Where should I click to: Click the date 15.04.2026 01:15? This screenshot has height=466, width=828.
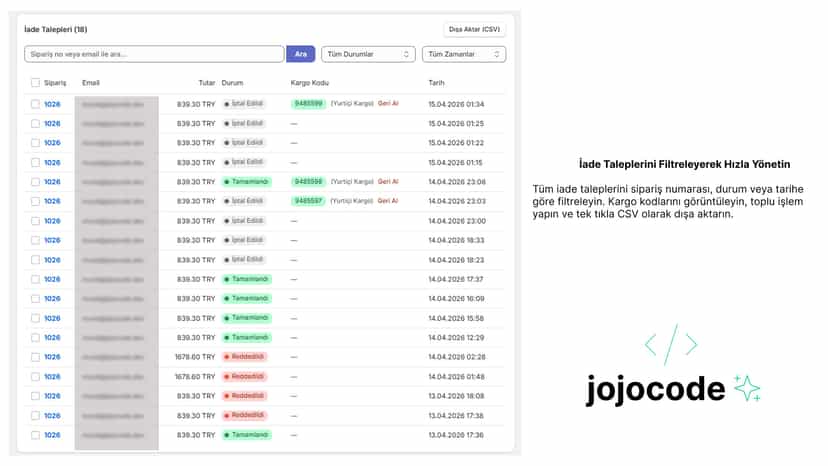[455, 163]
